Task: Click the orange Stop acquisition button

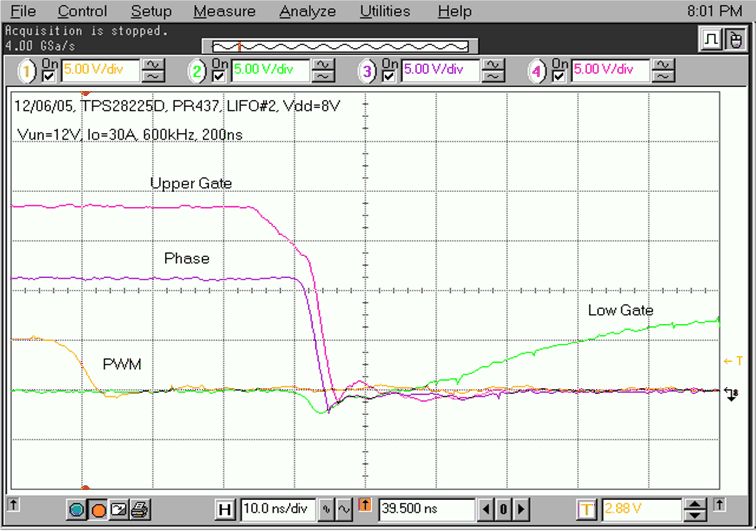Action: [x=98, y=509]
